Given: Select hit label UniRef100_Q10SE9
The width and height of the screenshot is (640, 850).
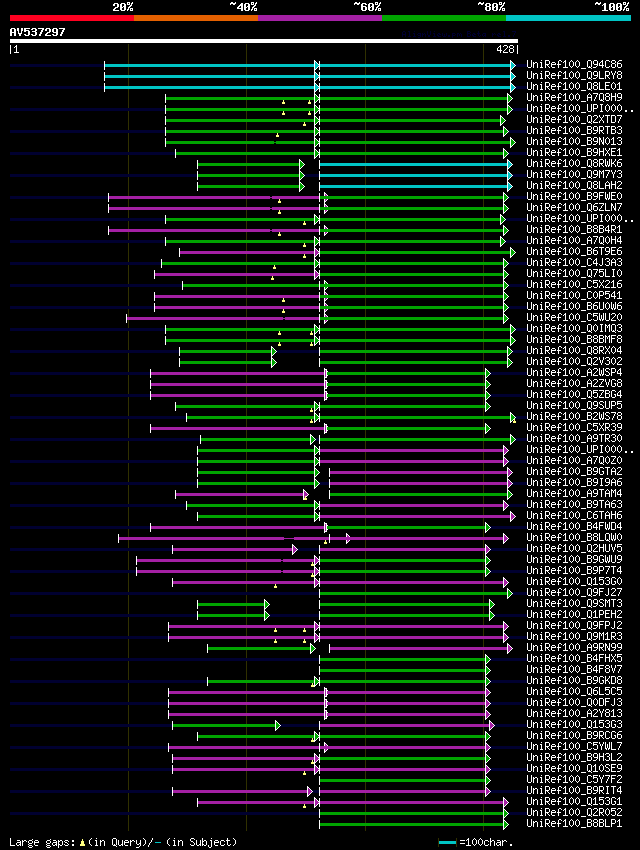Looking at the screenshot, I should [x=574, y=769].
